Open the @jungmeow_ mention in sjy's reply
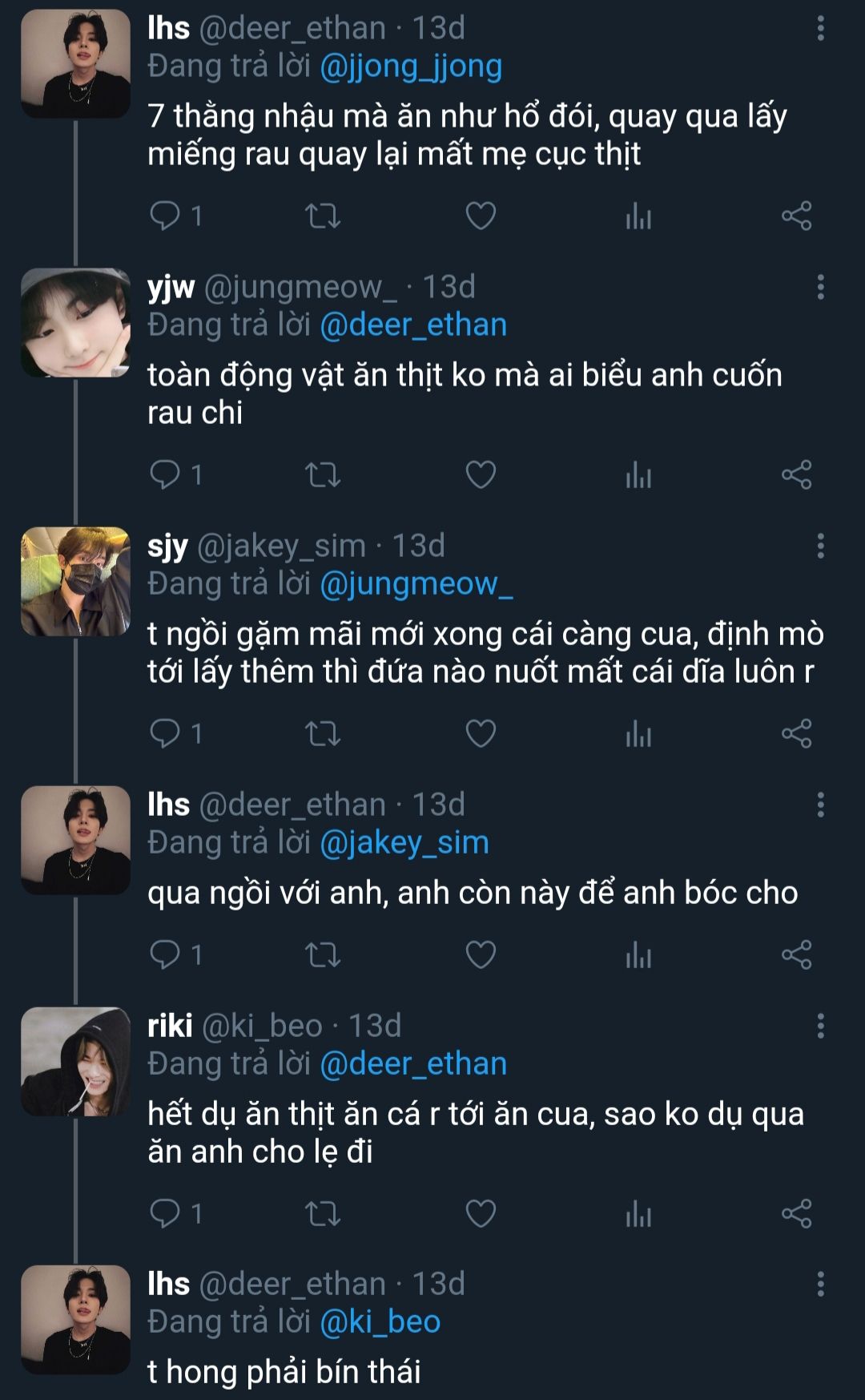Viewport: 865px width, 1400px height. click(x=416, y=583)
